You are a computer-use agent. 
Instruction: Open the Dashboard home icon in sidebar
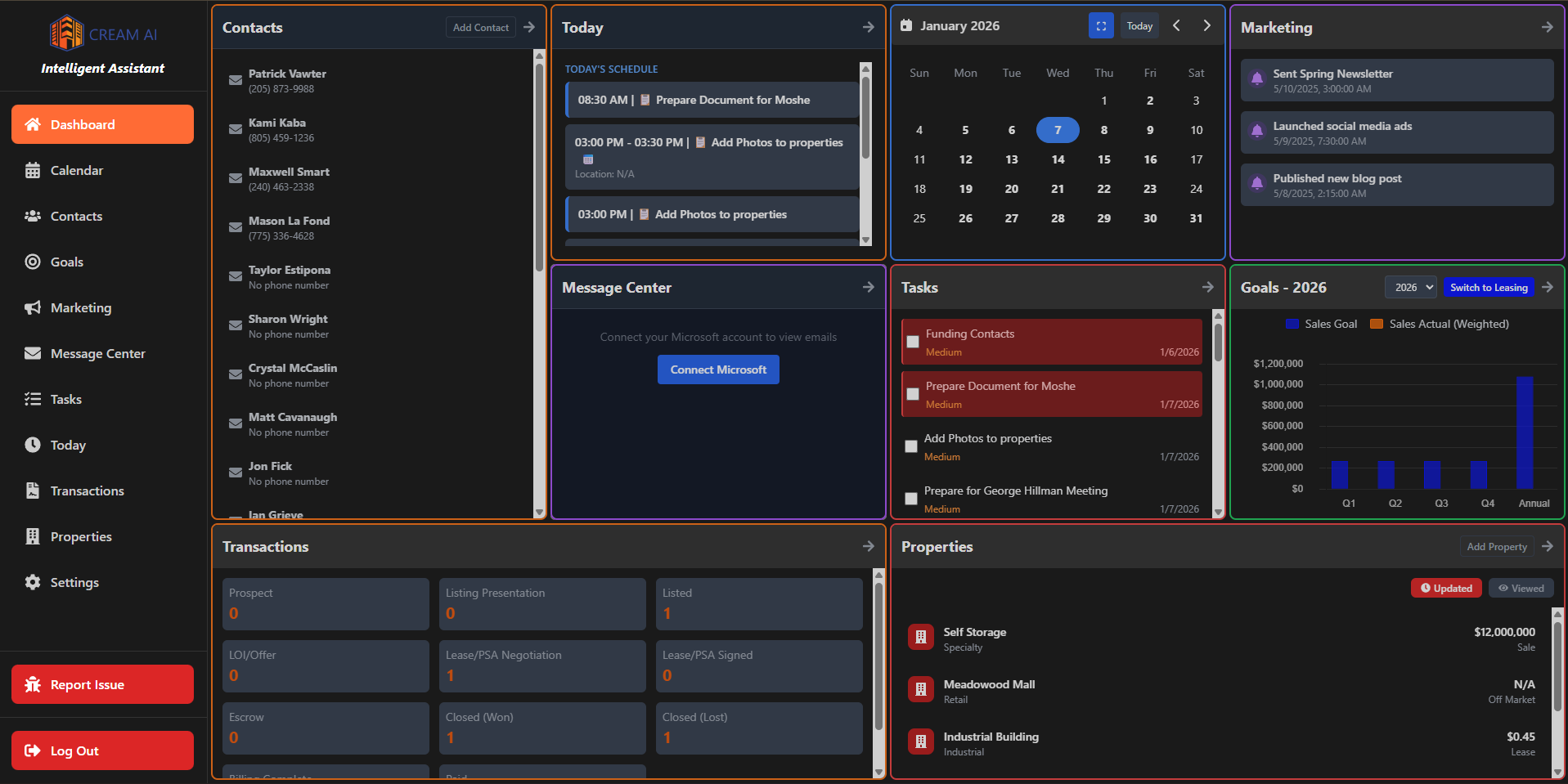33,124
